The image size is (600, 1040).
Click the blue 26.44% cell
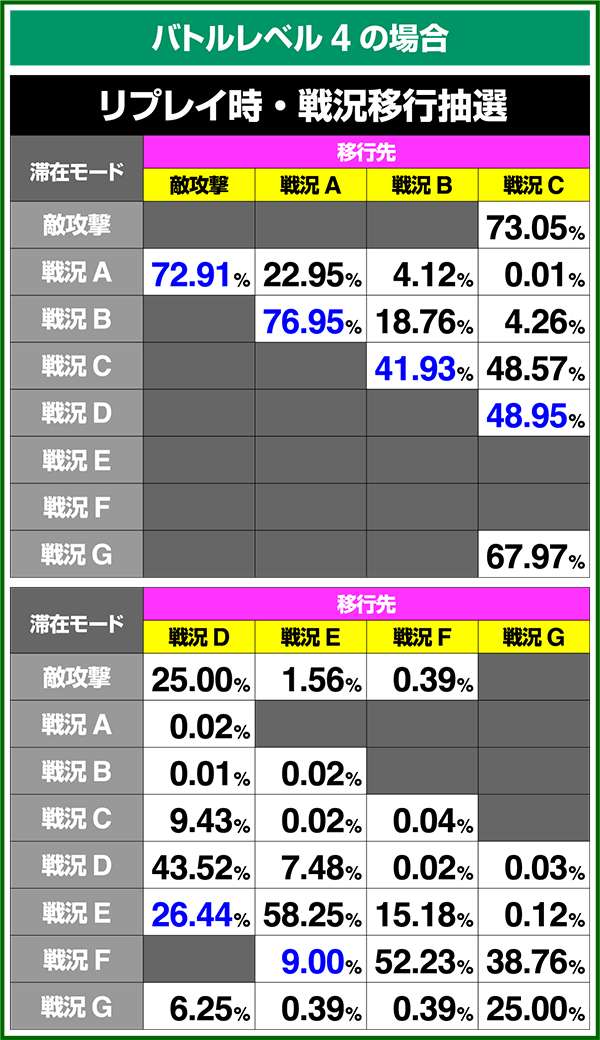click(199, 913)
